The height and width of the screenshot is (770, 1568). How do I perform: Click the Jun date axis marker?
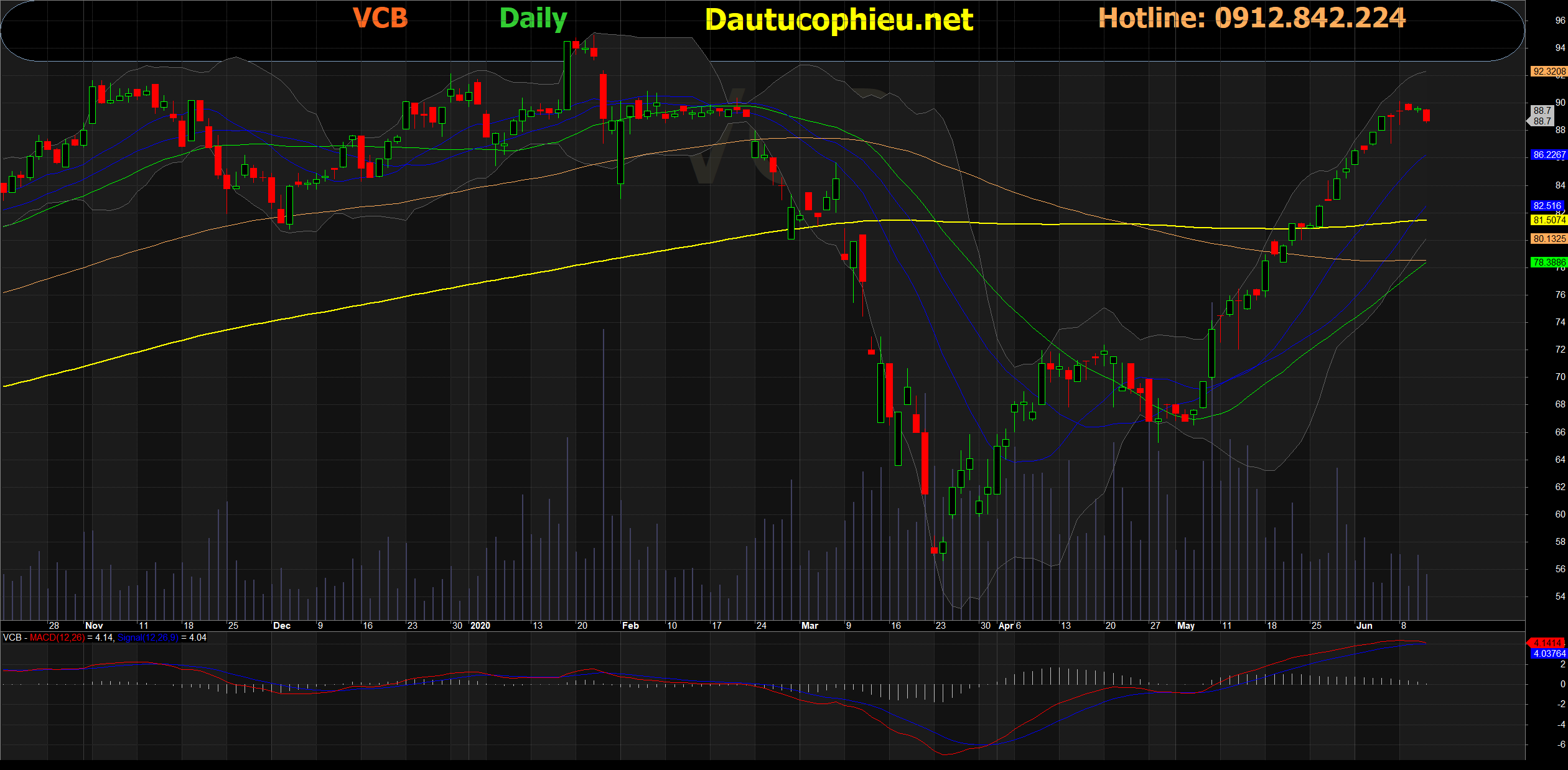[1364, 626]
